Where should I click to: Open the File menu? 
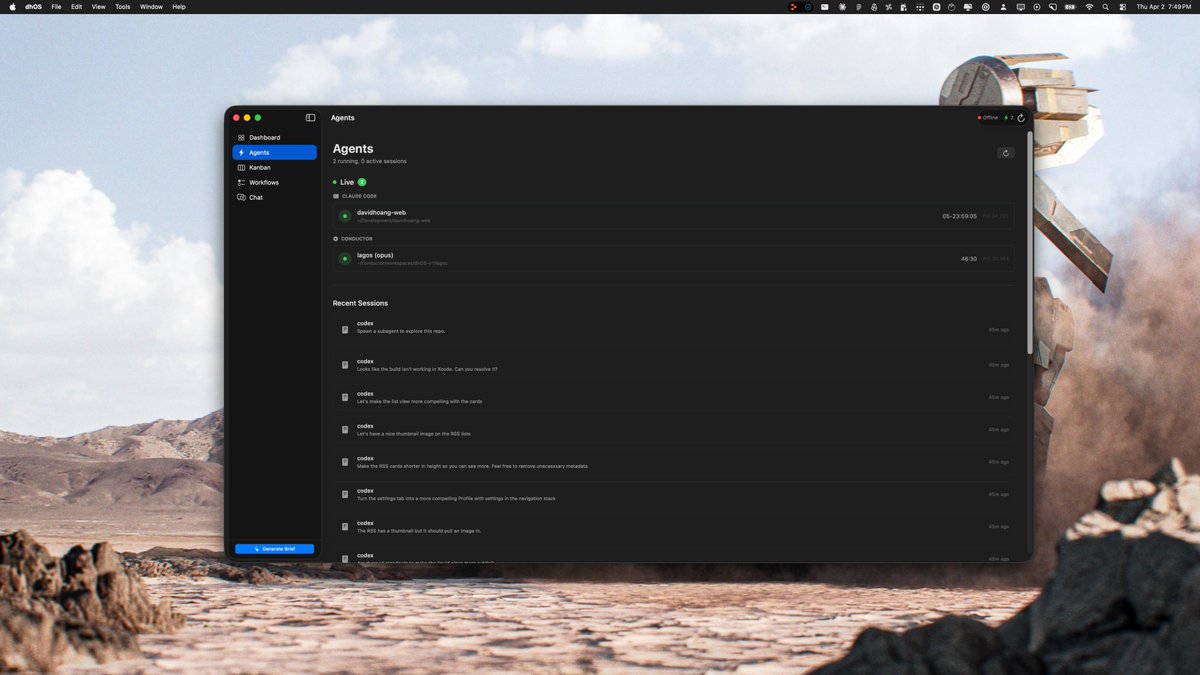[x=56, y=6]
